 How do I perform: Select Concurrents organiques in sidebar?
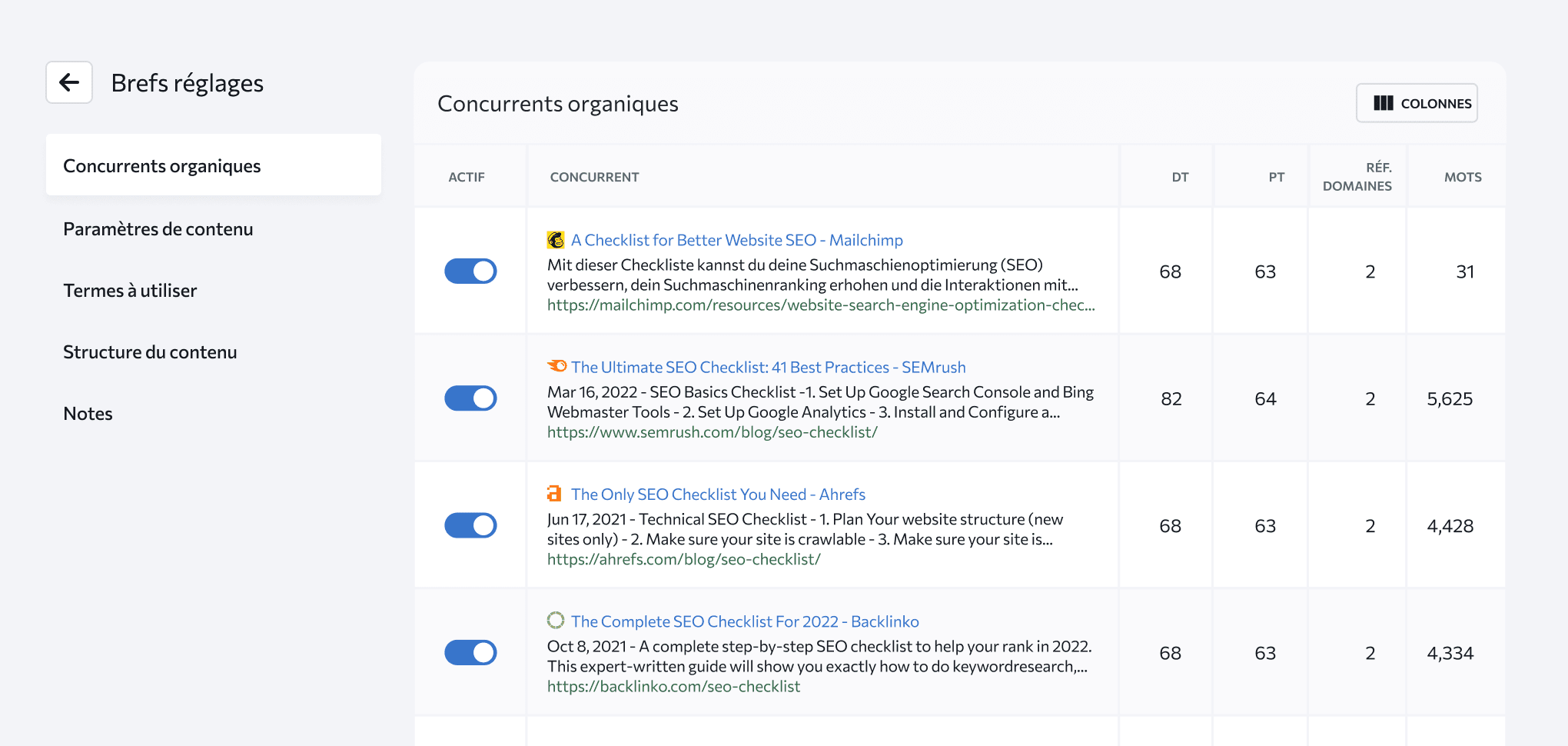pyautogui.click(x=214, y=165)
